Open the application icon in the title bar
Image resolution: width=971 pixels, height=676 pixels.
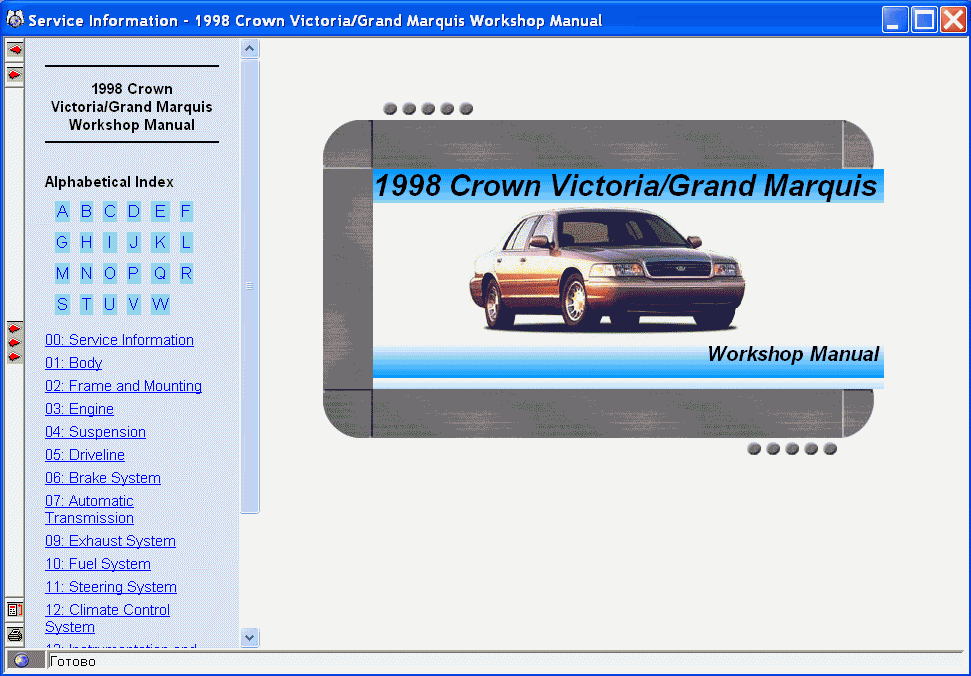coord(14,20)
